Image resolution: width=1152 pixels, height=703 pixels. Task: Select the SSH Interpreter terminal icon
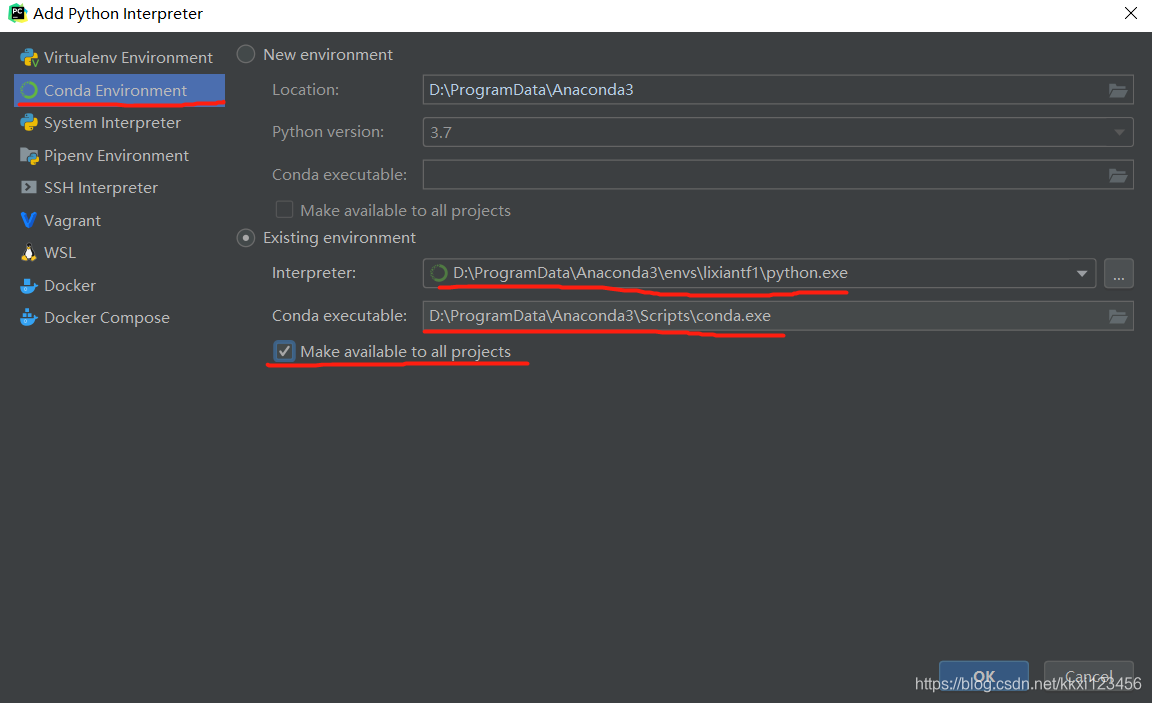(29, 187)
